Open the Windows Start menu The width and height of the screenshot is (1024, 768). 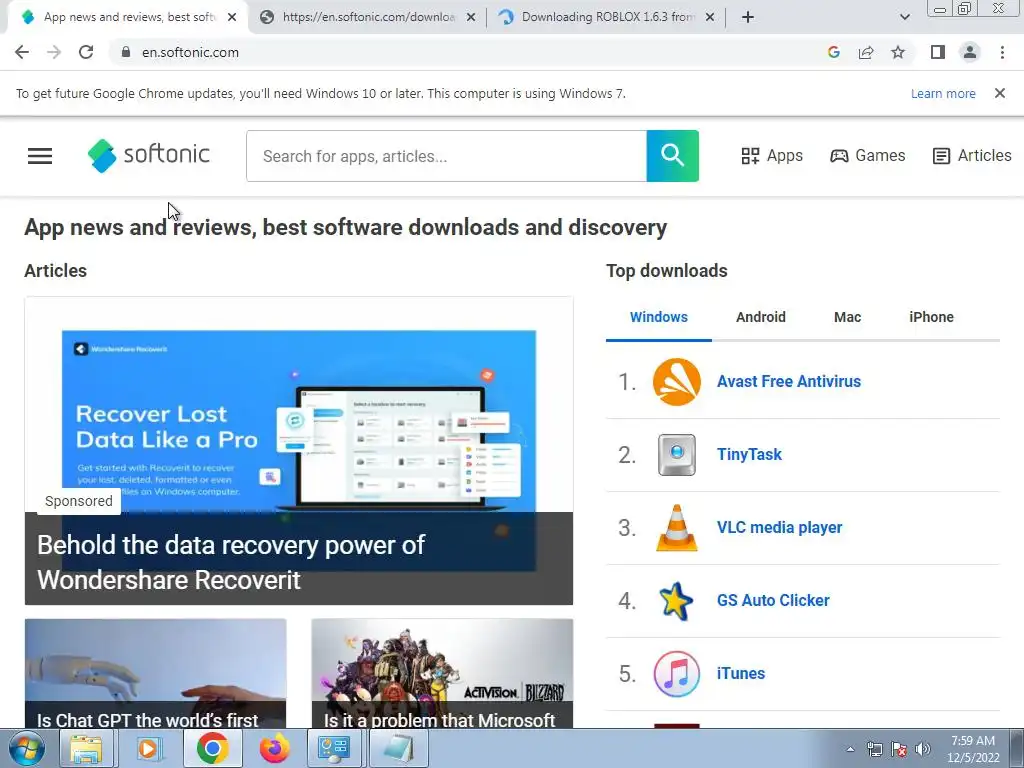click(25, 748)
